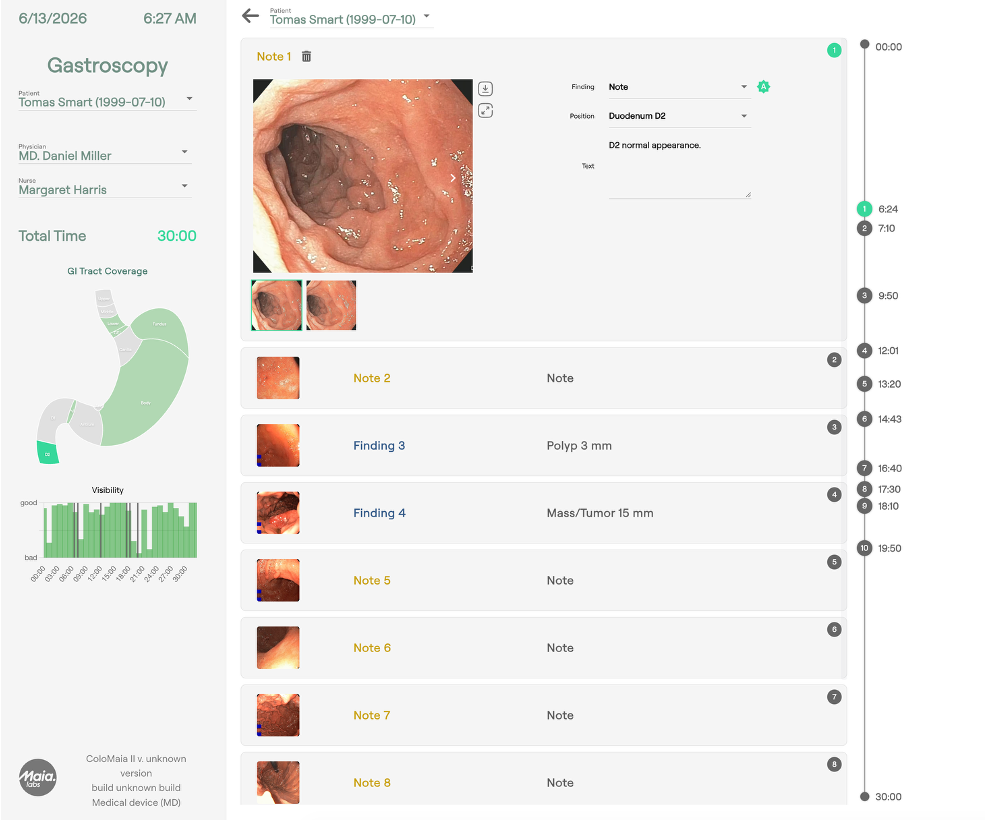Expand the Note 7 entry
This screenshot has height=820, width=986.
[x=543, y=715]
